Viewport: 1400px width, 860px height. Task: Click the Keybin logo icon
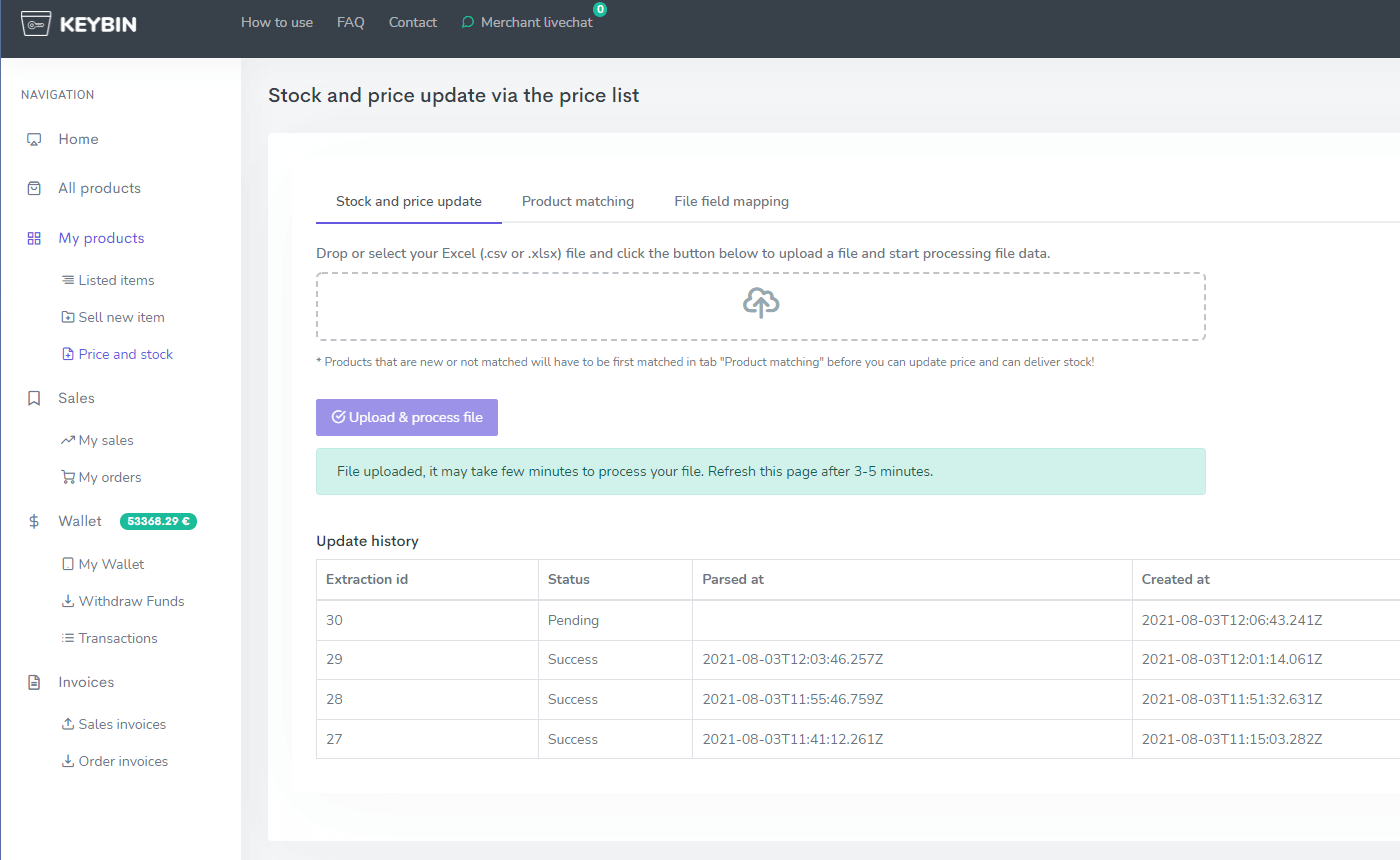36,24
